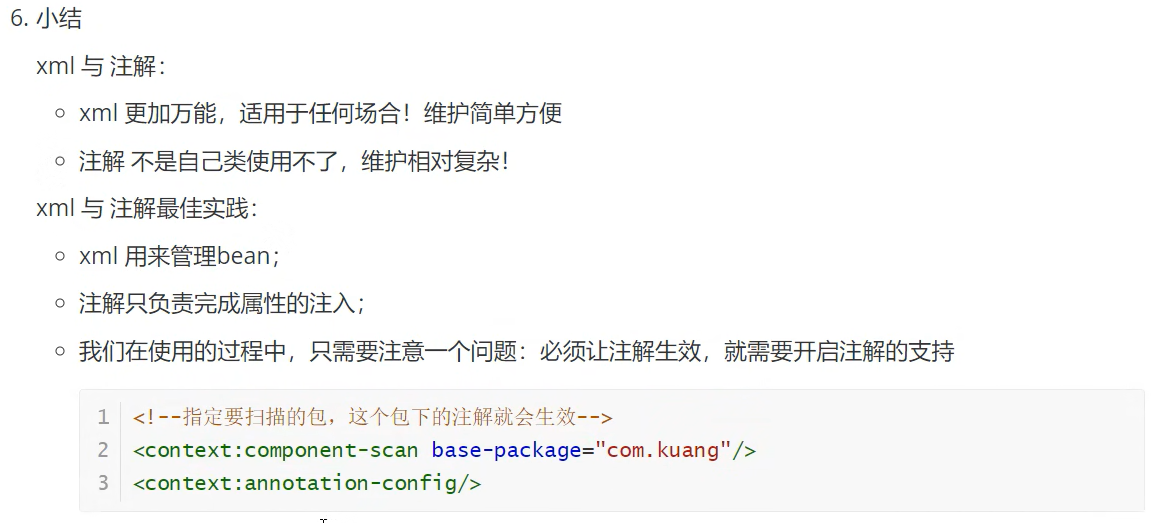Click the "xml 用来管理bean;" bullet text
The width and height of the screenshot is (1158, 523).
click(x=179, y=256)
